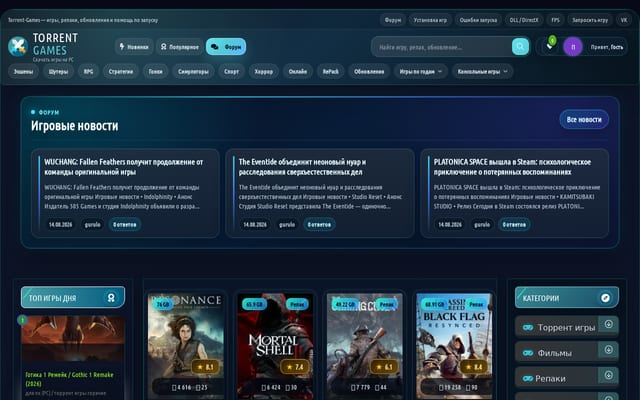The width and height of the screenshot is (640, 400).
Task: Open the favorites heart icon with green badge
Action: (549, 46)
